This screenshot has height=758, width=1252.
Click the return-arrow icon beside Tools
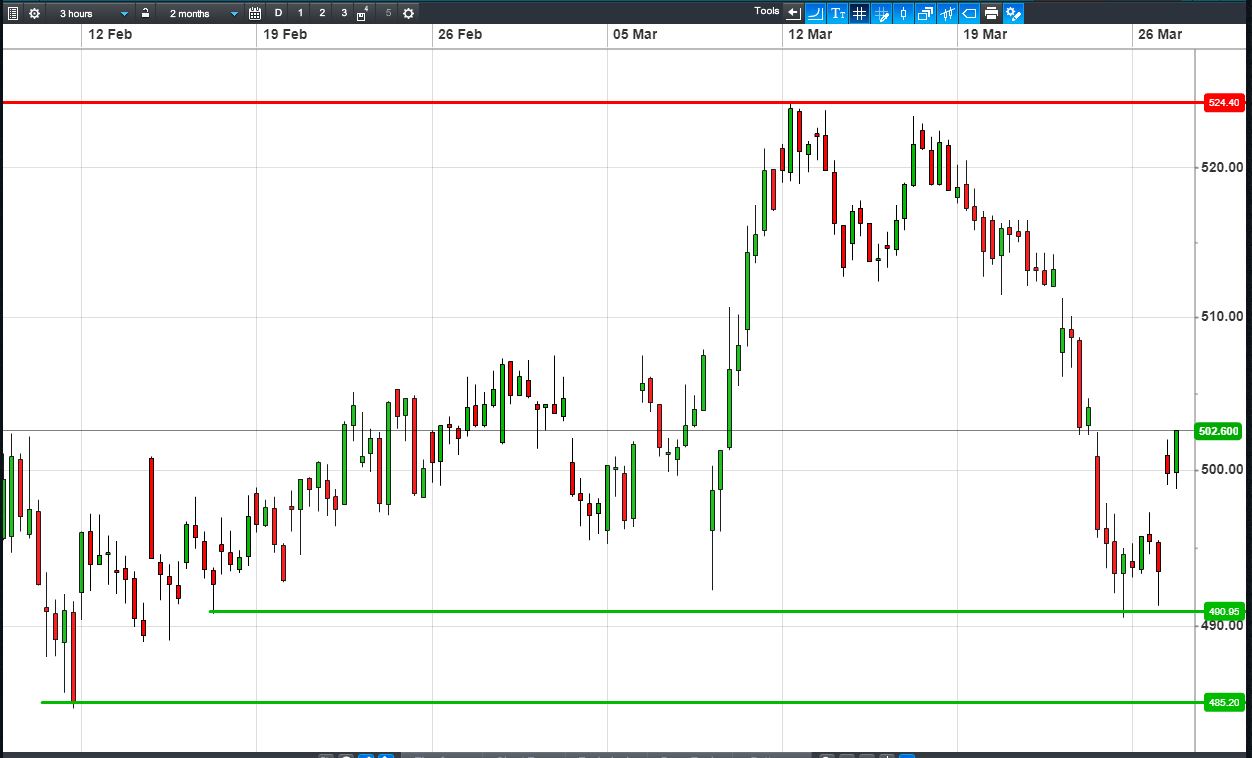click(793, 13)
